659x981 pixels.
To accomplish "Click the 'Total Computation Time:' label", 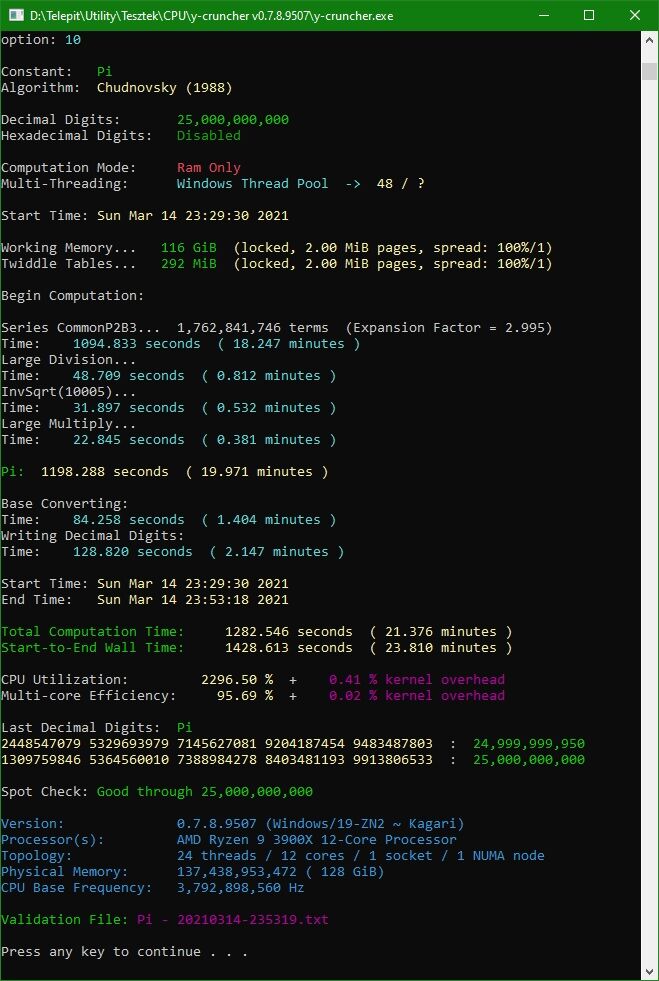I will coord(93,632).
